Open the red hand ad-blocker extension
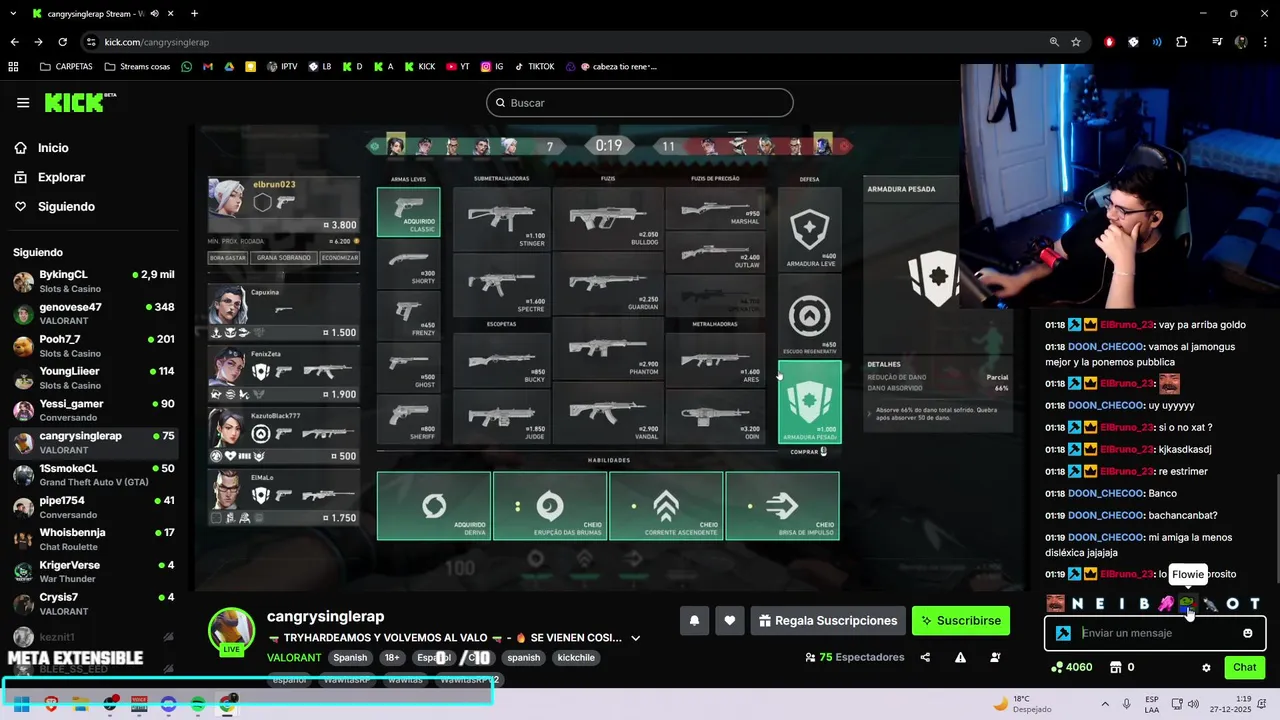The image size is (1280, 720). 1109,42
